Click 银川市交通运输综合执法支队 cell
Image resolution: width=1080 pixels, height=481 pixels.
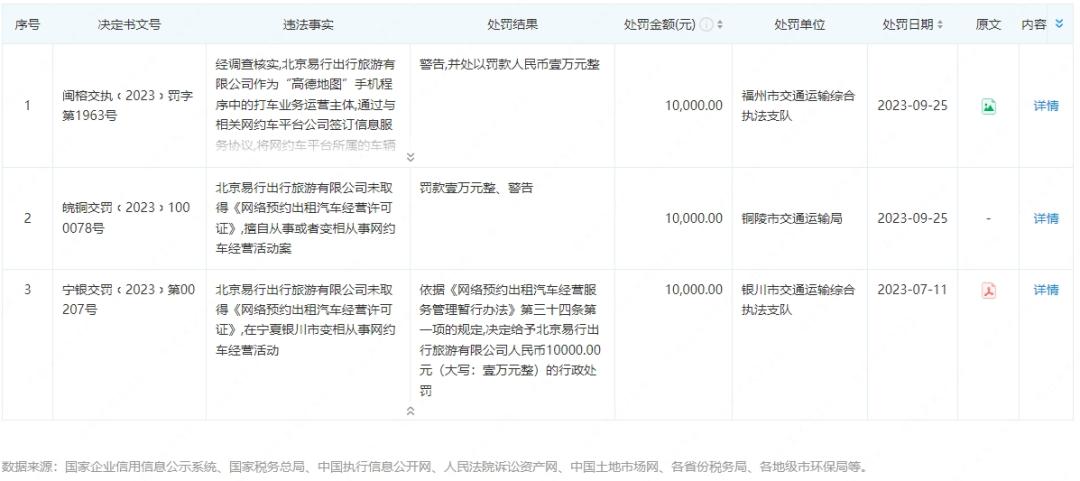pyautogui.click(x=798, y=299)
